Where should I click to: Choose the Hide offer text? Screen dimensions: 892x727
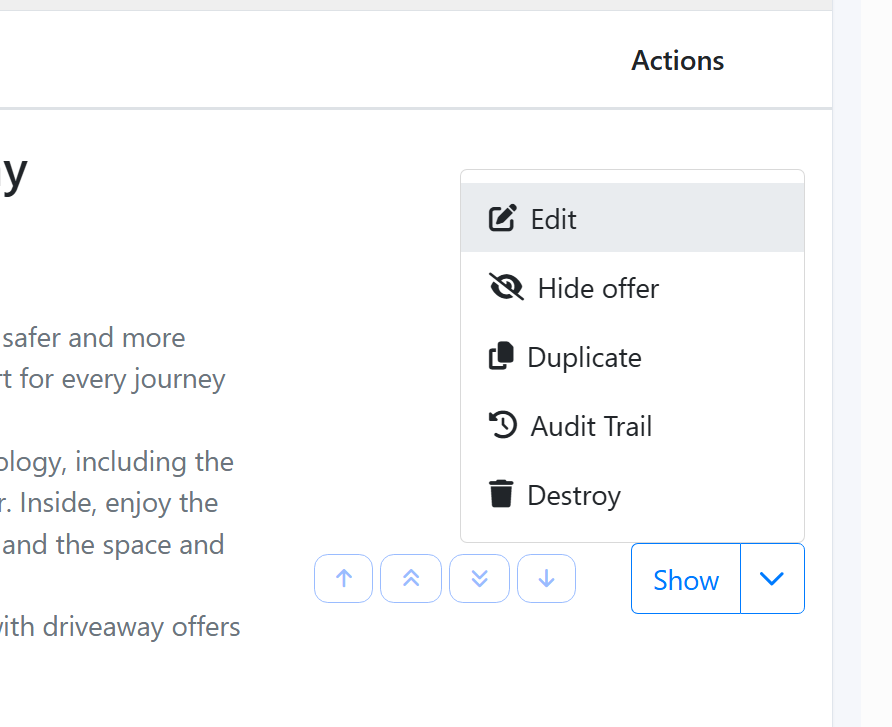(598, 289)
